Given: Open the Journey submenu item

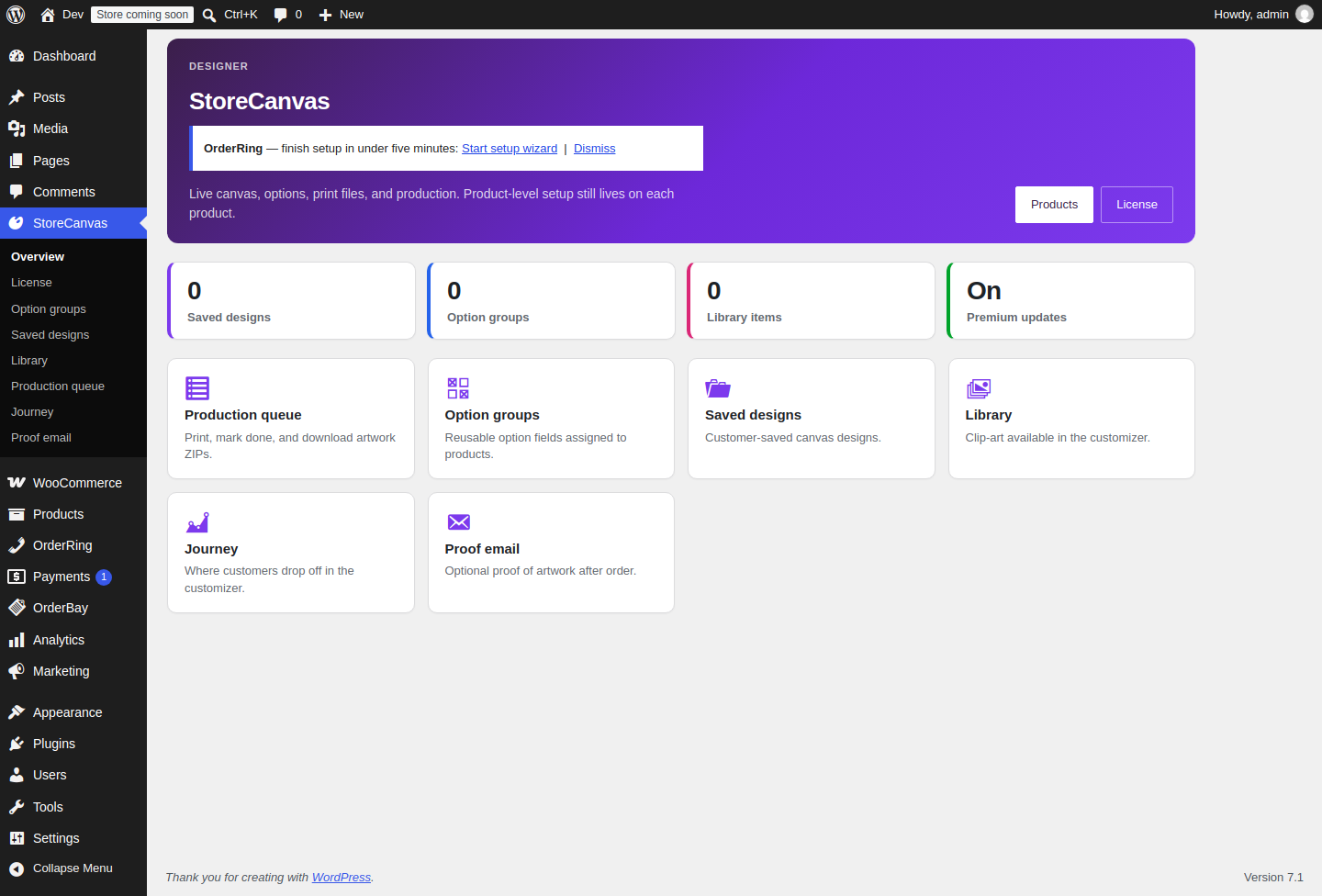Looking at the screenshot, I should click(x=32, y=412).
